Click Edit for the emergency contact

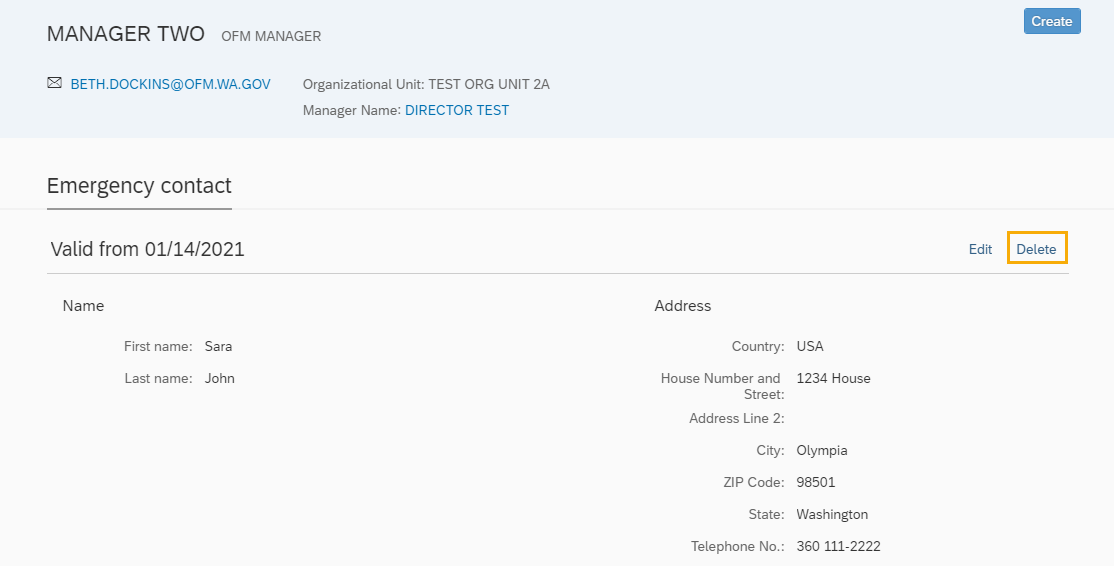click(980, 249)
